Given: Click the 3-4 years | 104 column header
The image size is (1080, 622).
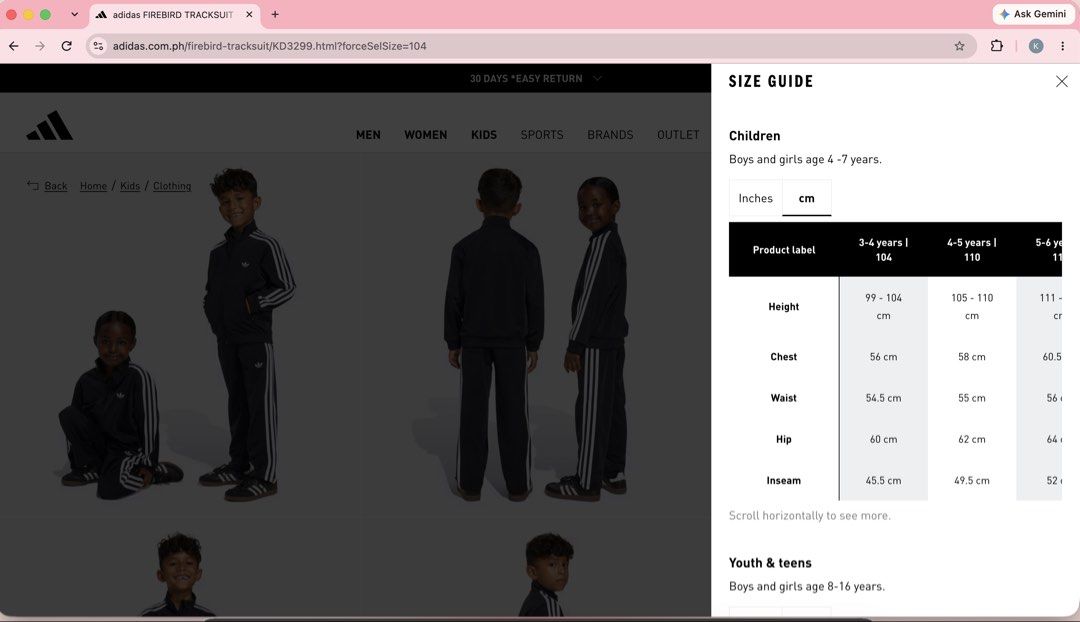Looking at the screenshot, I should click(x=883, y=249).
